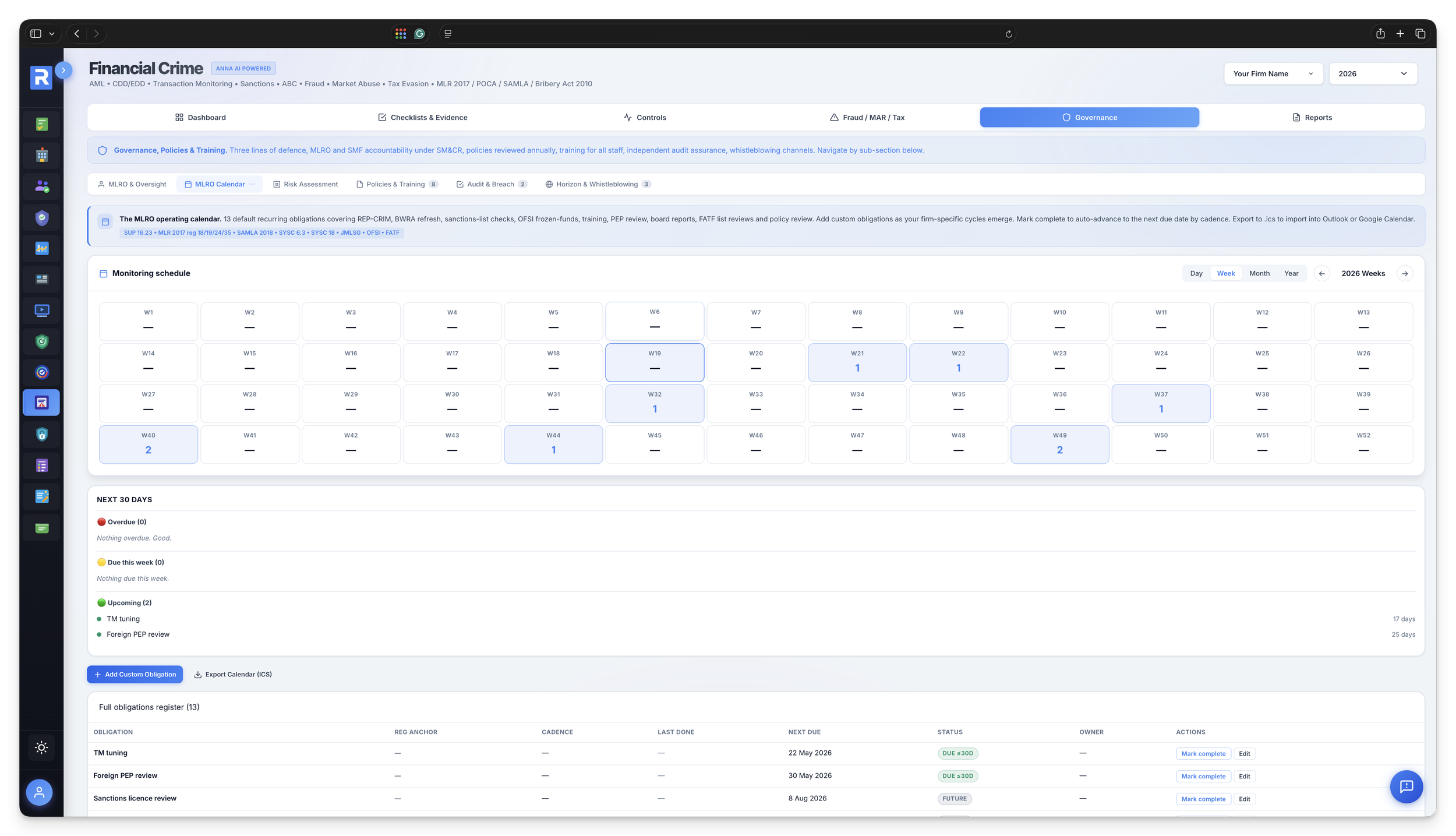Switch to the Reports tab
This screenshot has height=836, width=1456.
1312,117
